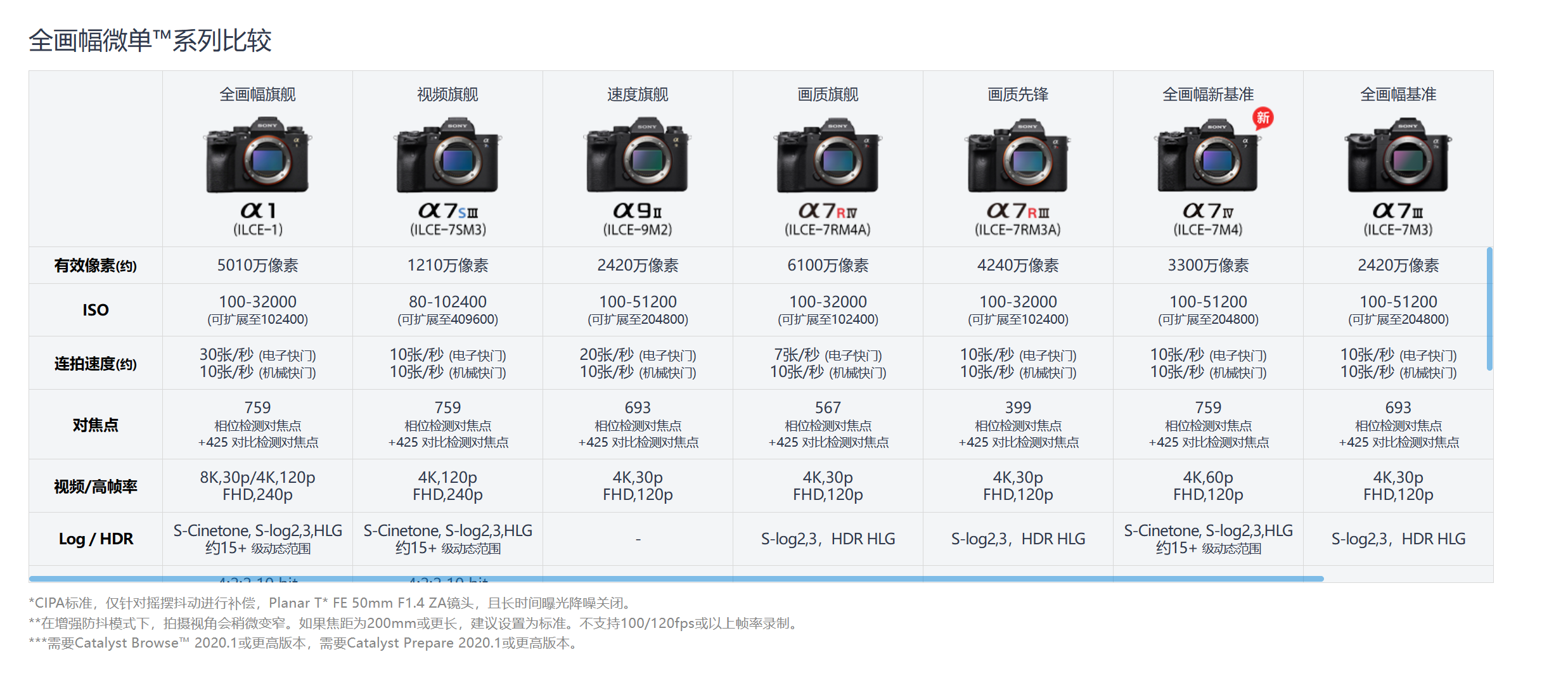The width and height of the screenshot is (1568, 697).
Task: Click the 全画幅基准 column heading
Action: pyautogui.click(x=1398, y=94)
